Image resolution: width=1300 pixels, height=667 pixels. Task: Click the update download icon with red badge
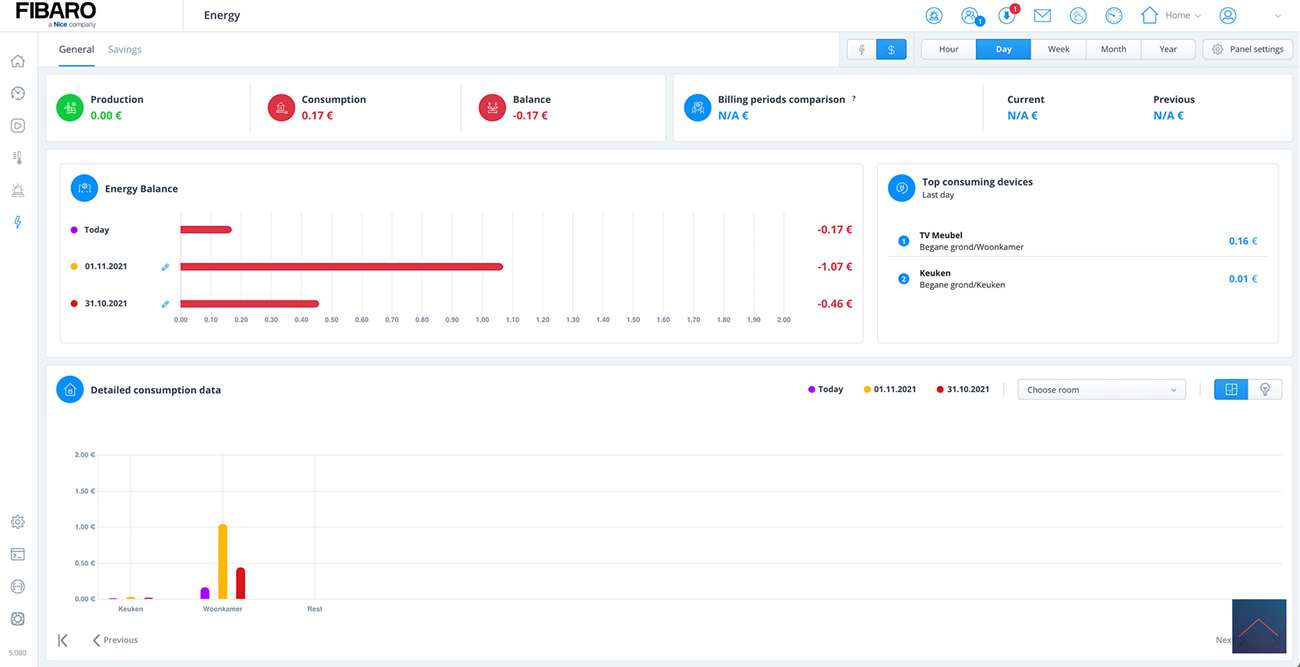point(1007,16)
